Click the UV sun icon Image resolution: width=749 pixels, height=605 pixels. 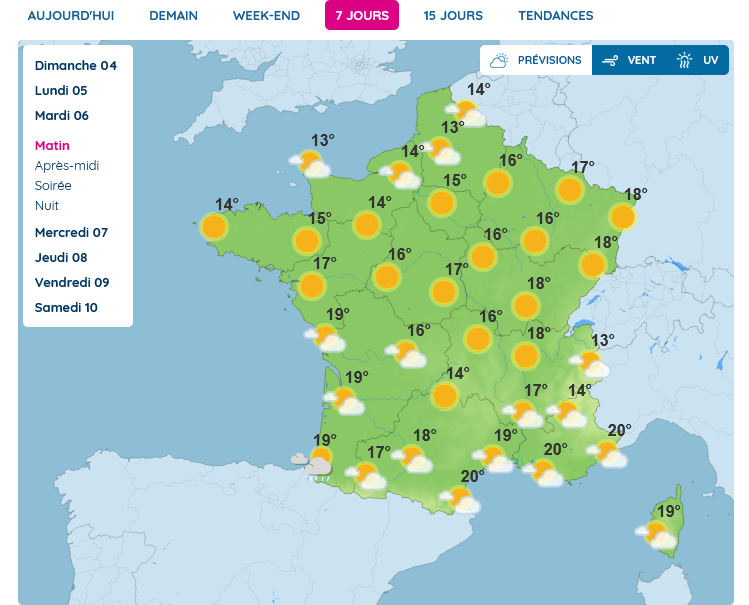[685, 60]
